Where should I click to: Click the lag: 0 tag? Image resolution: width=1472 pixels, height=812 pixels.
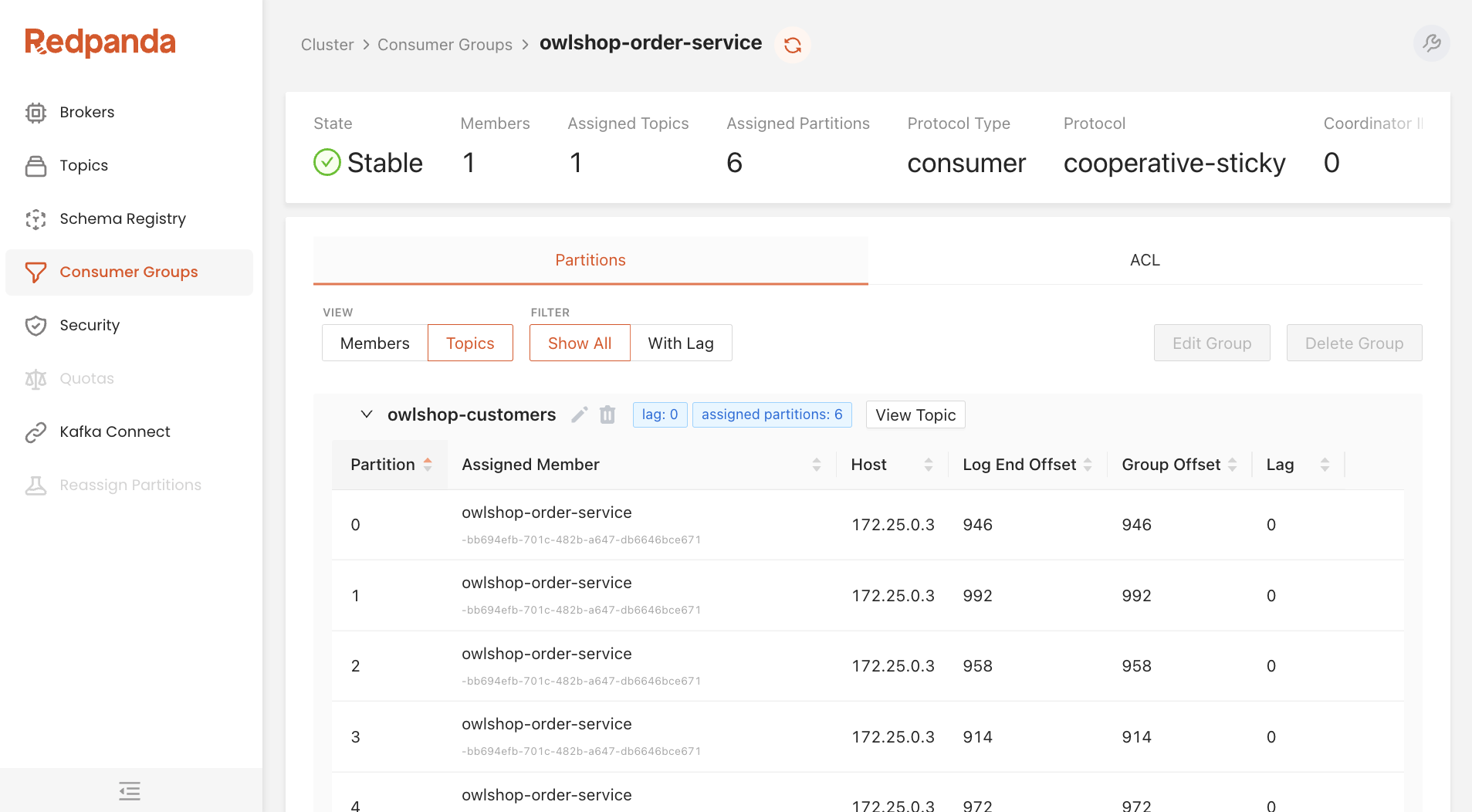pos(660,414)
